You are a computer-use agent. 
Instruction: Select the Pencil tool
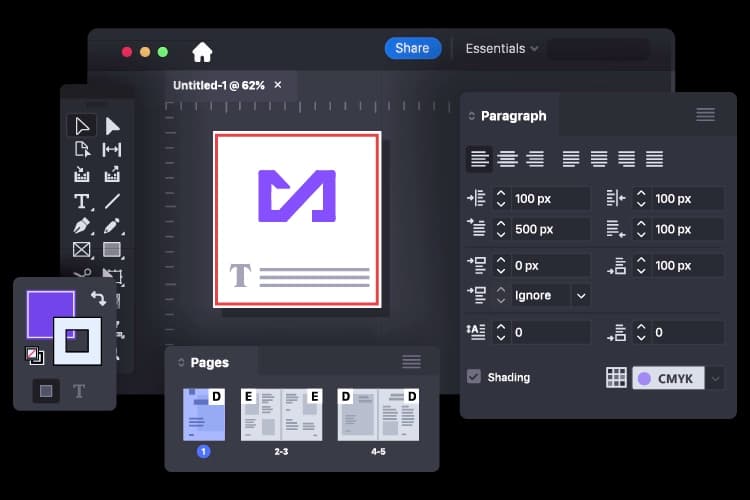coord(112,225)
